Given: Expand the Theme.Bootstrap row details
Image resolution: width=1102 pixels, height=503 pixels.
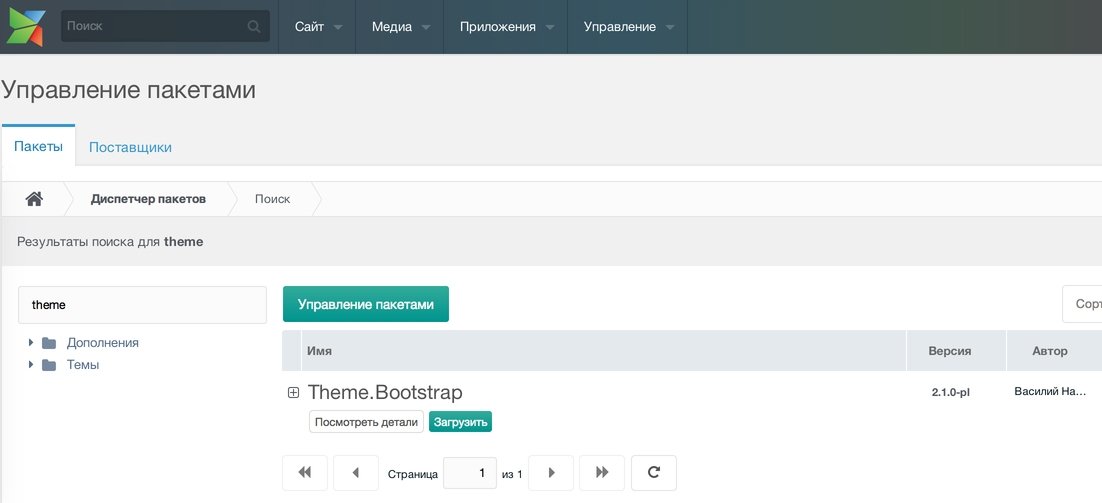Looking at the screenshot, I should tap(293, 393).
